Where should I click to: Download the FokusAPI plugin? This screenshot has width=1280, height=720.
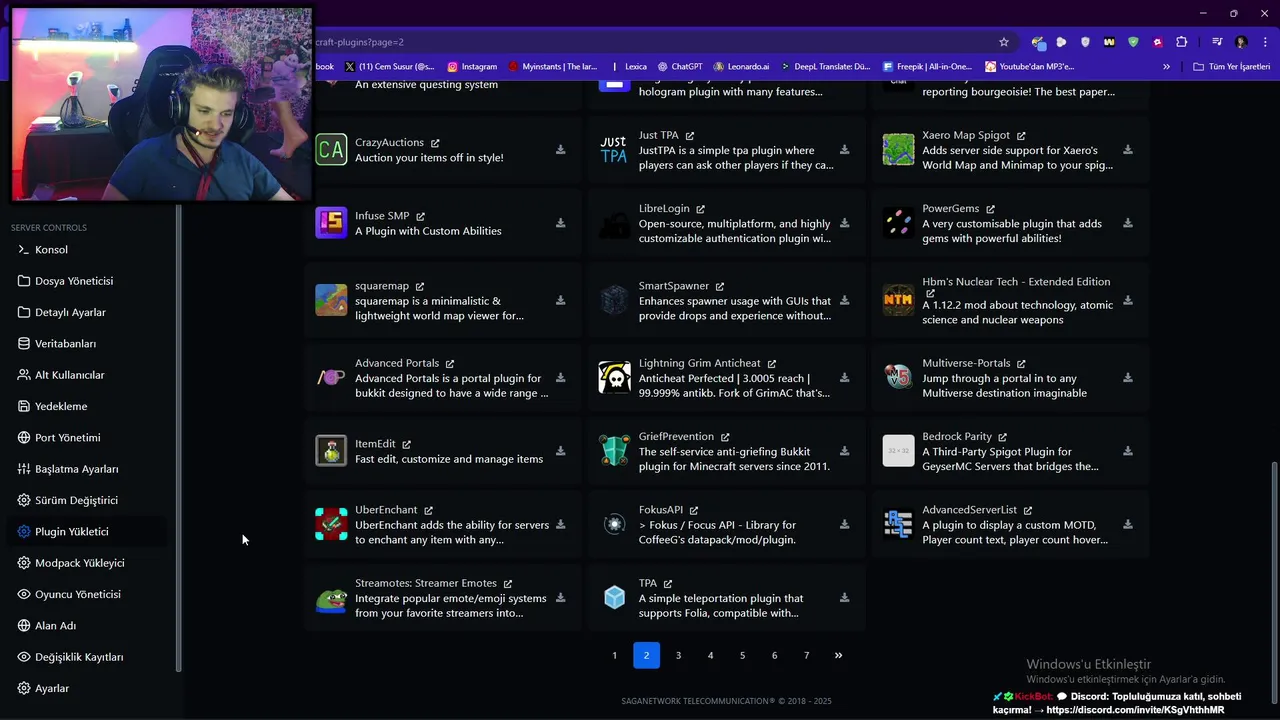point(844,524)
